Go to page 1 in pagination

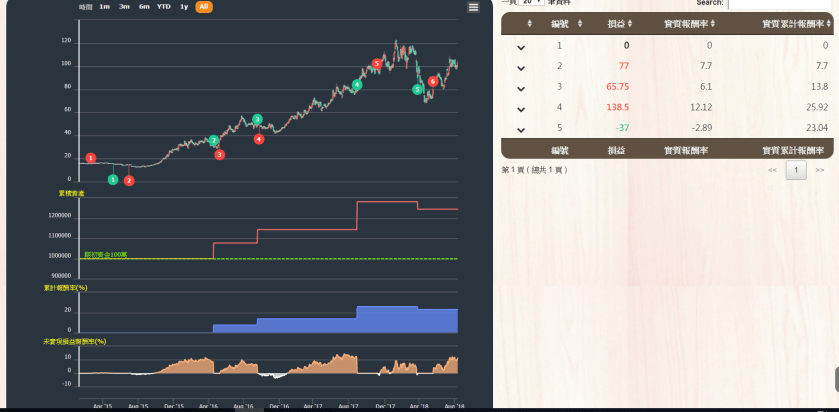(x=796, y=171)
